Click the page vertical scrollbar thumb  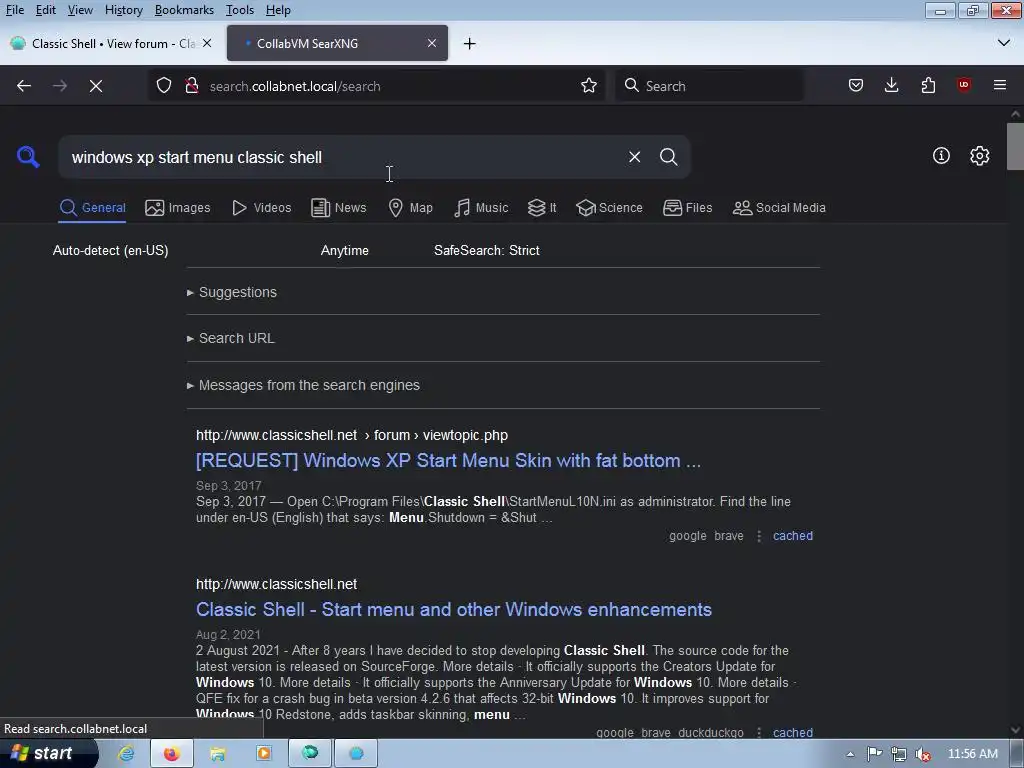pyautogui.click(x=1015, y=146)
